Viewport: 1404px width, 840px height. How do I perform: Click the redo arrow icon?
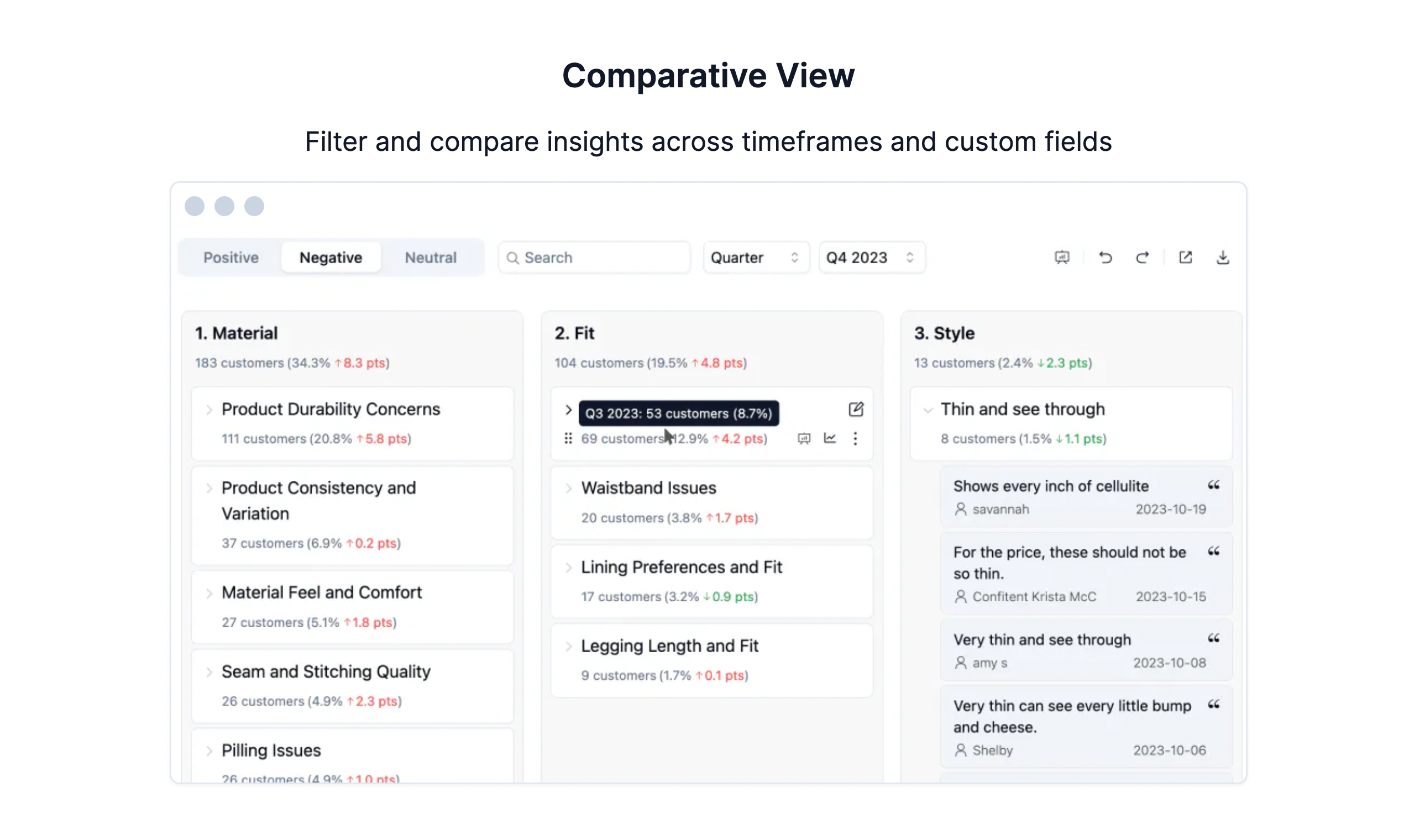click(1142, 258)
